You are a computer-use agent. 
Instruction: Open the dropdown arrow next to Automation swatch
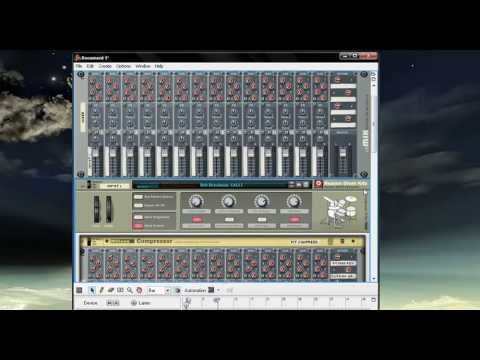(218, 290)
